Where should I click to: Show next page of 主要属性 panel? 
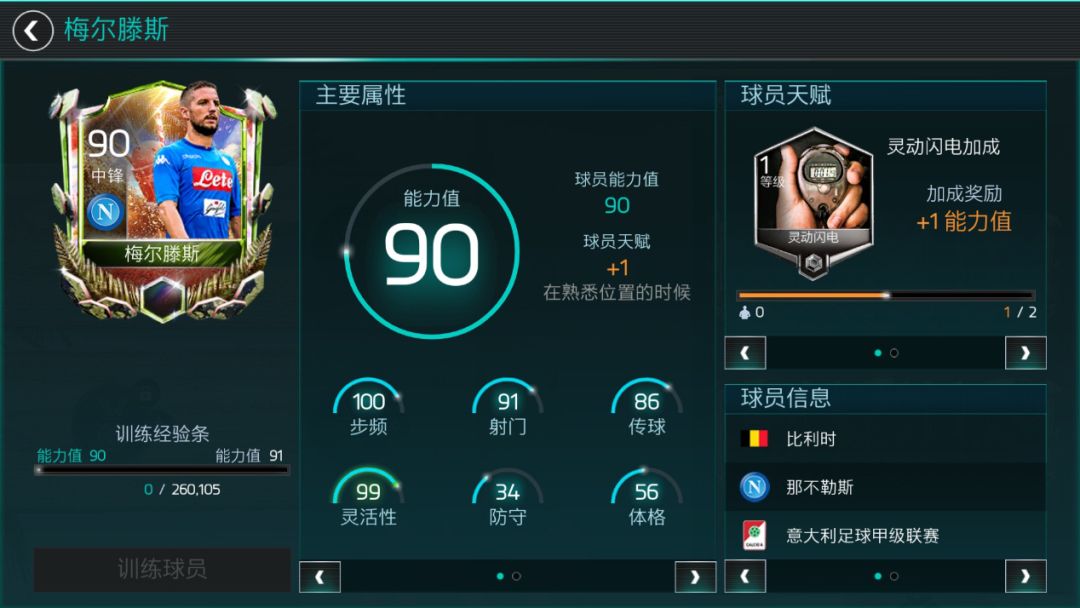695,577
